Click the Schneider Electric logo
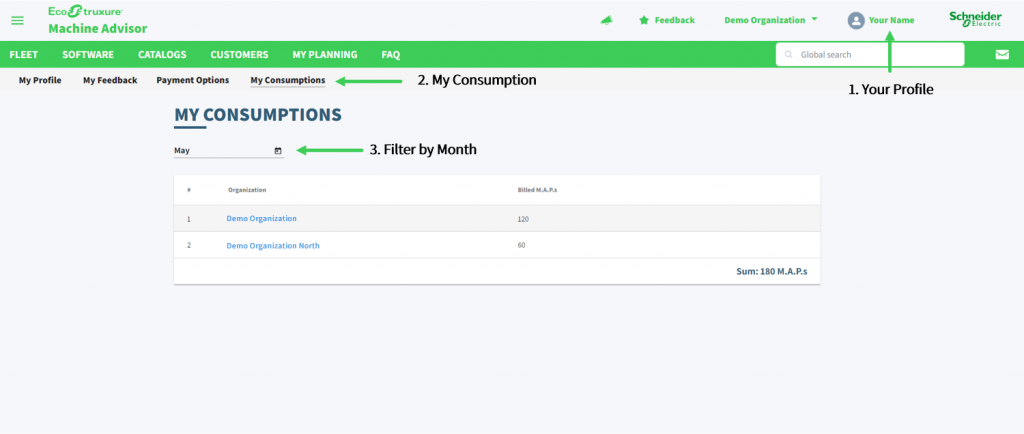The height and width of the screenshot is (434, 1024). (975, 20)
